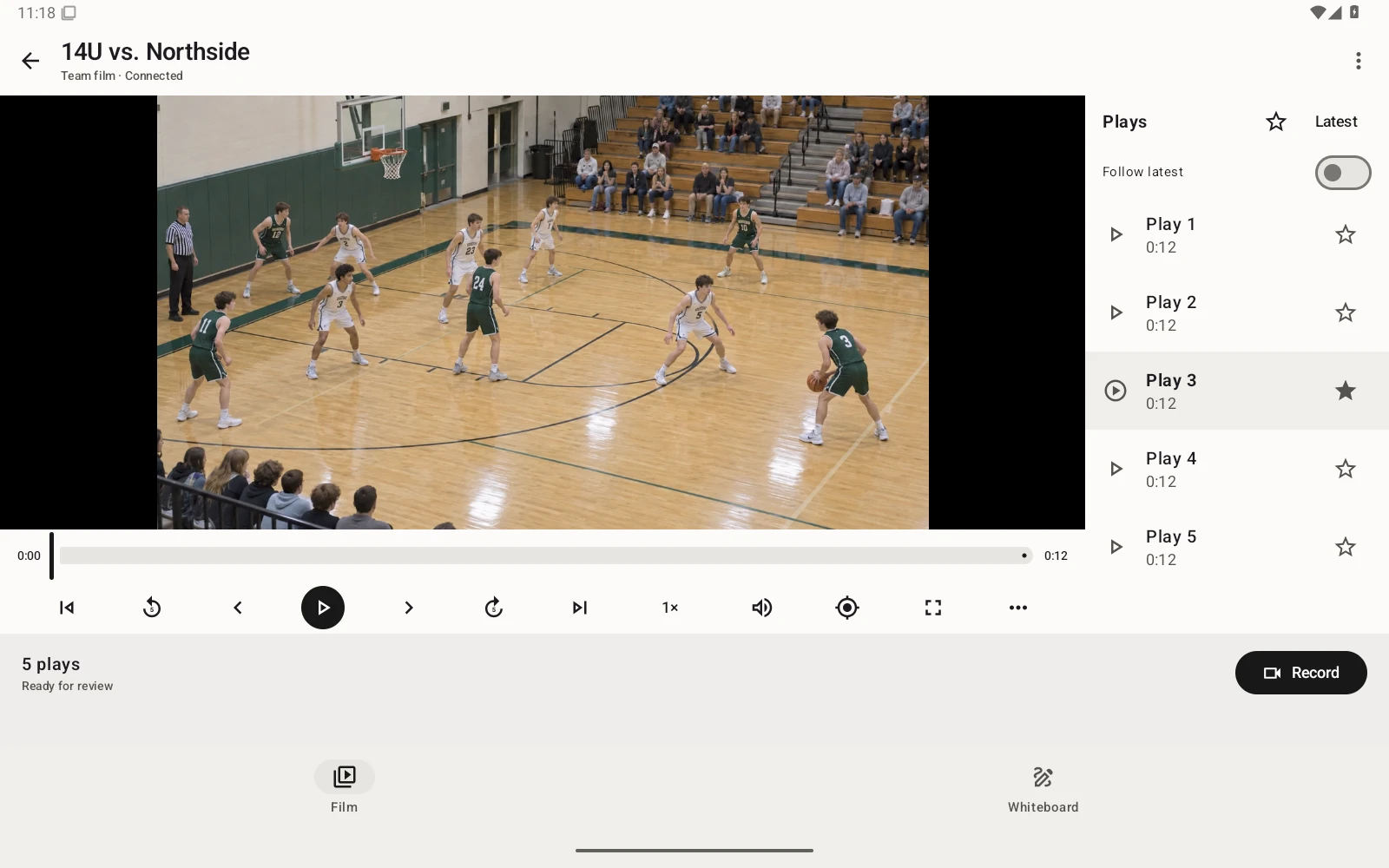Tap the target focus icon

pos(847,608)
